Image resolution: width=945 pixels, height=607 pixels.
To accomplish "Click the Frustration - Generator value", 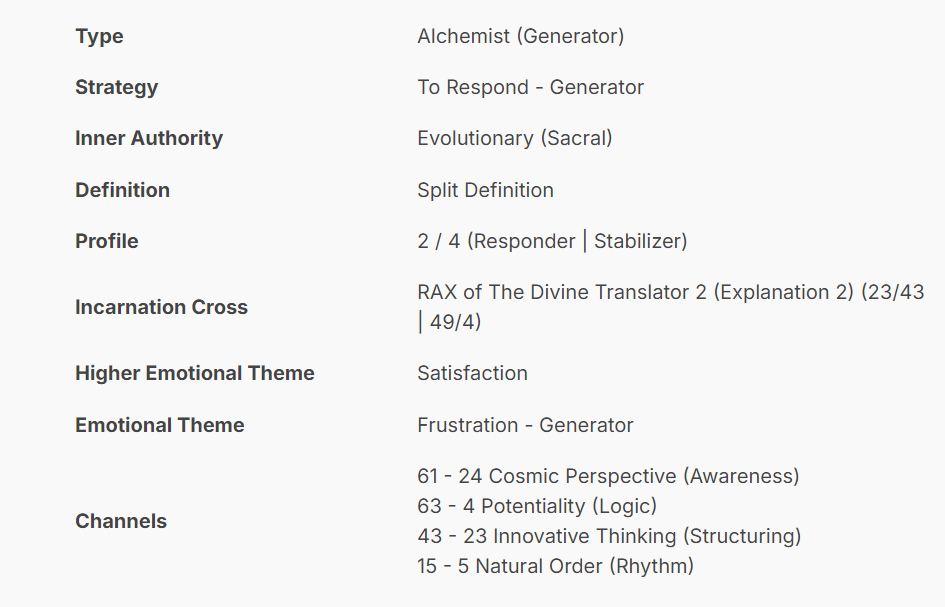I will tap(525, 425).
